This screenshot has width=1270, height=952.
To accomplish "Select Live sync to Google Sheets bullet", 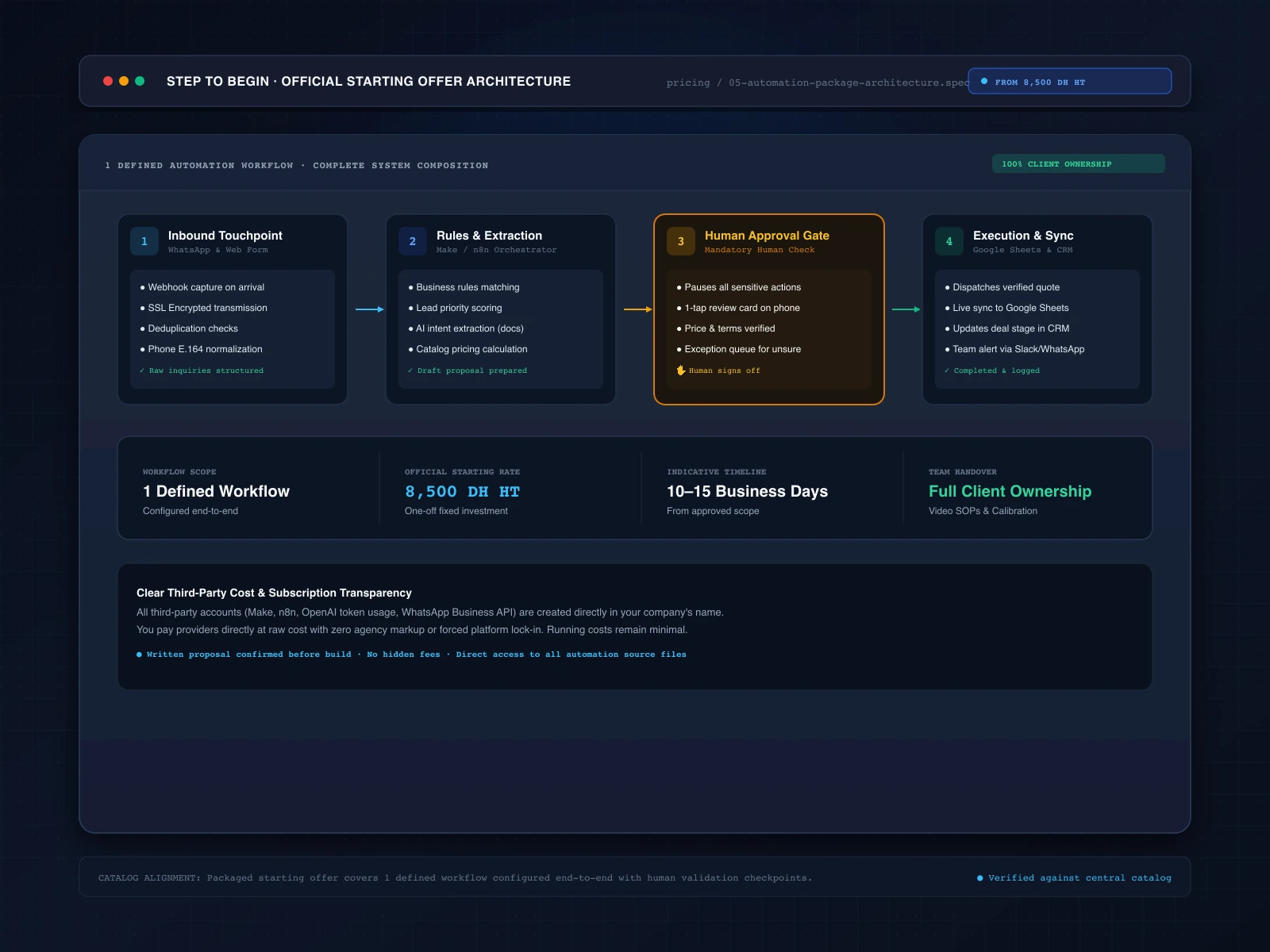I will point(1007,308).
